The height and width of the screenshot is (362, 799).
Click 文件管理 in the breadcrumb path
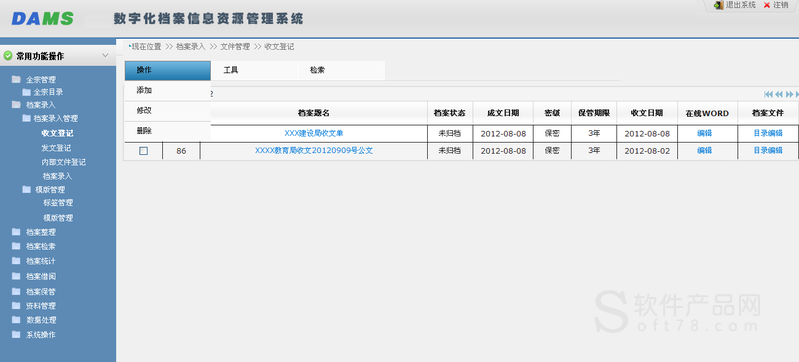pyautogui.click(x=235, y=46)
